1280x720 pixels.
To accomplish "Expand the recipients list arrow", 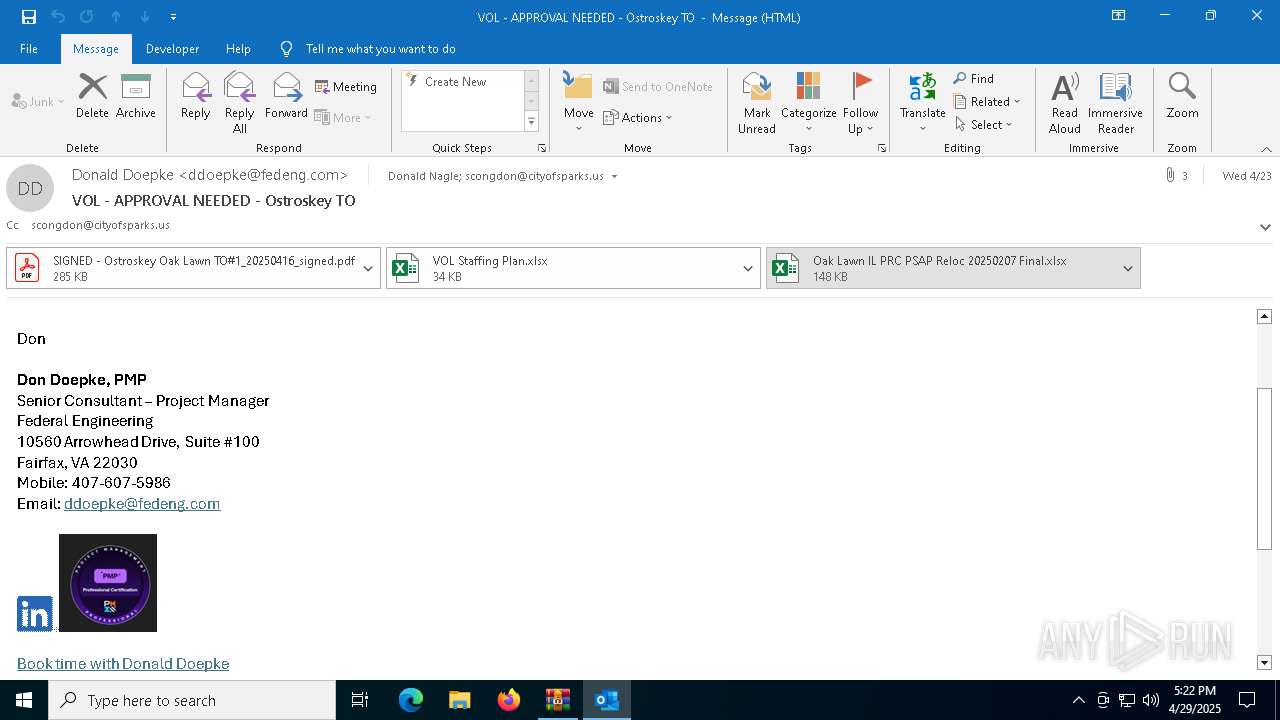I will 614,177.
